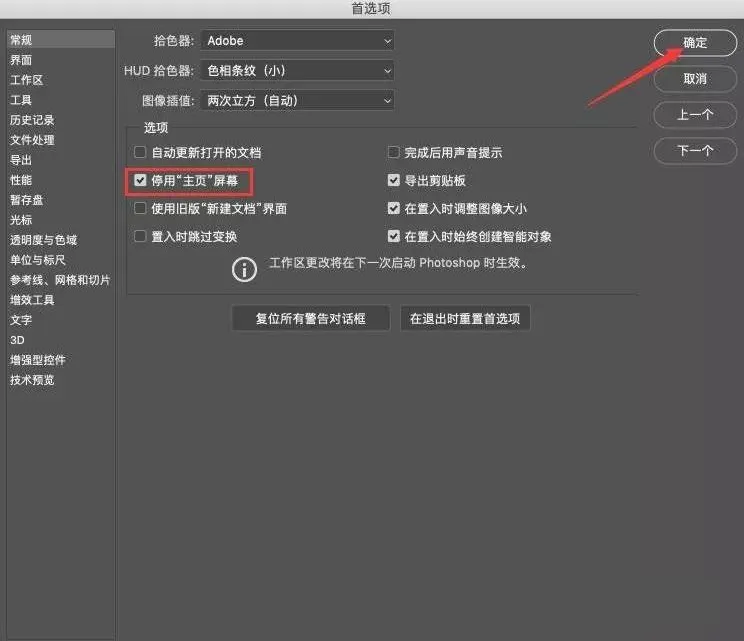This screenshot has width=744, height=641.
Task: Click 在退出时重置首选项 button
Action: (465, 318)
